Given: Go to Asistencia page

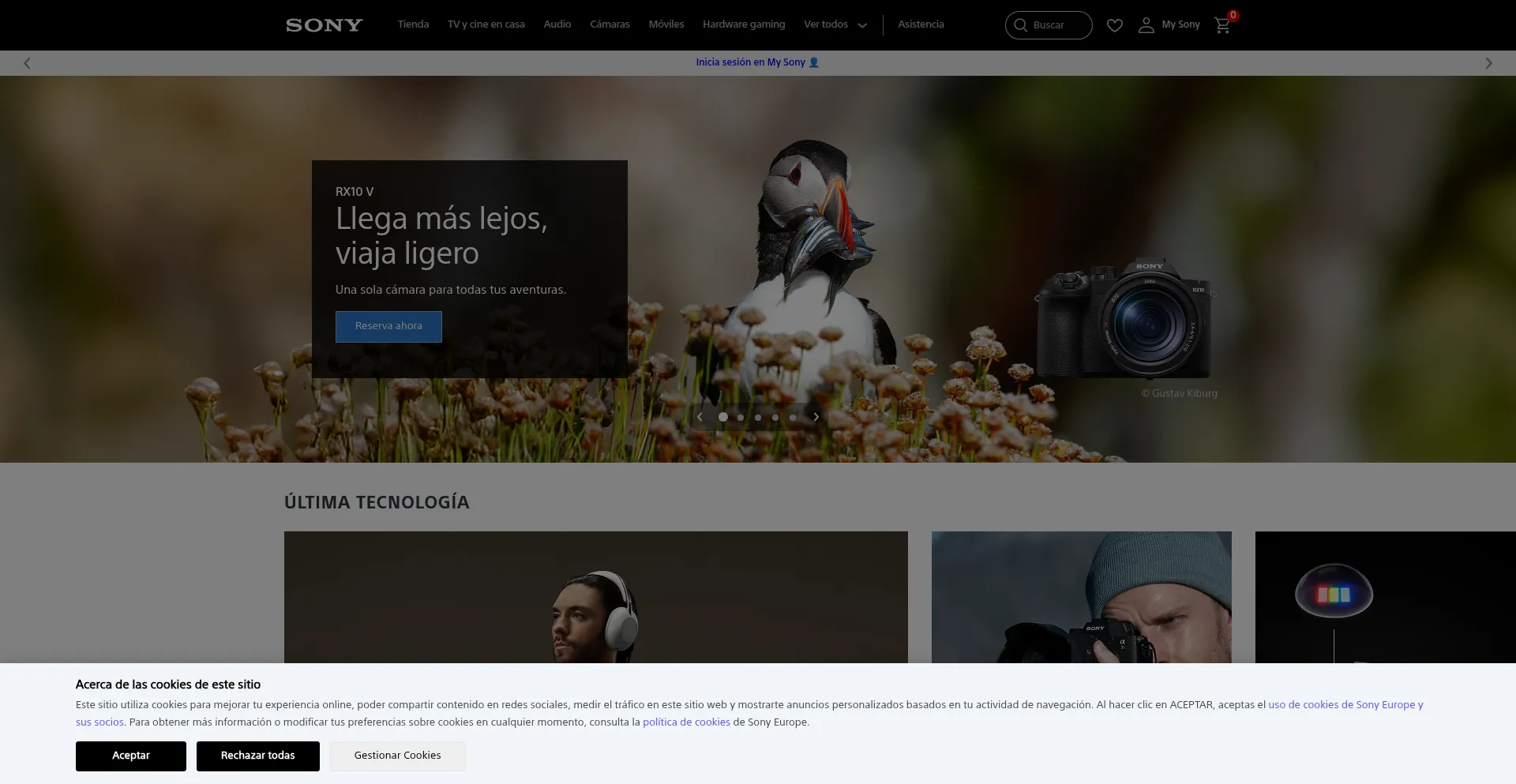Looking at the screenshot, I should coord(921,24).
